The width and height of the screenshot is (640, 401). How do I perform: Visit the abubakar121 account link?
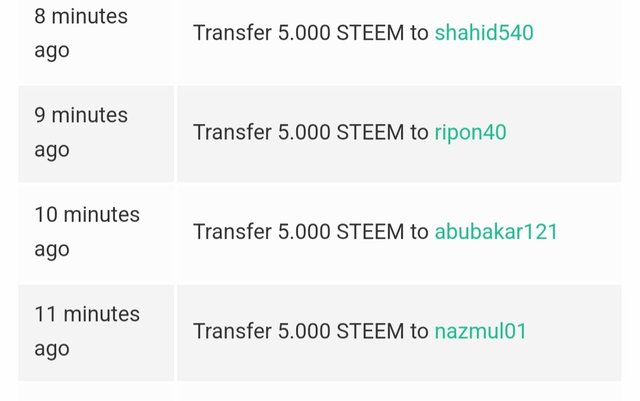[496, 232]
